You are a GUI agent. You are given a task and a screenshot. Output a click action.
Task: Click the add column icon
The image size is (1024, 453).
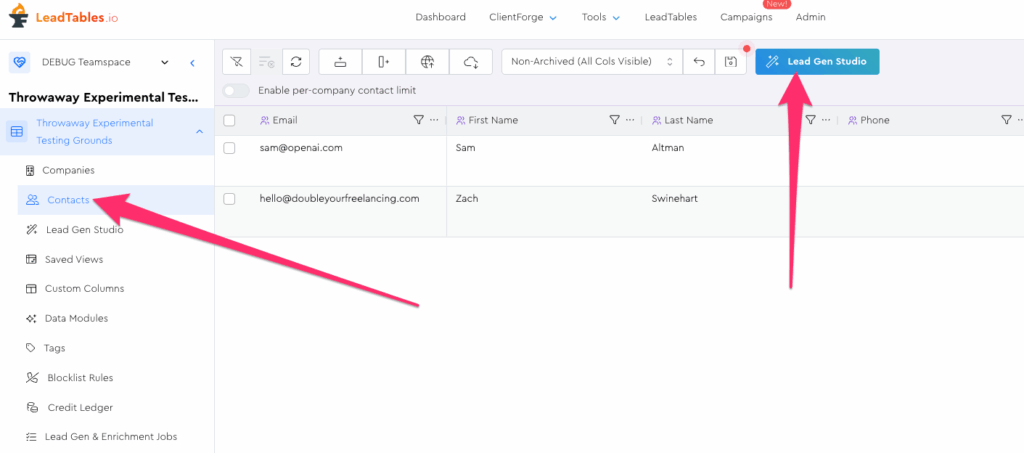tap(384, 62)
